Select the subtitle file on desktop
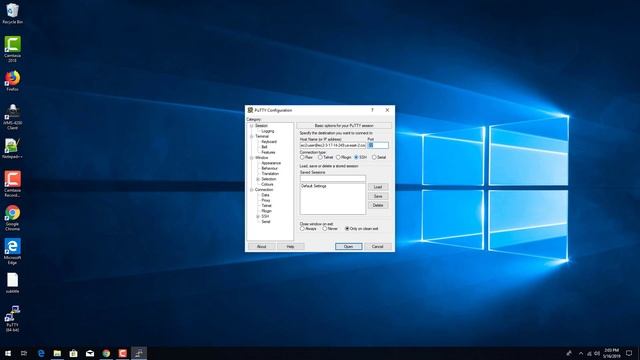640x360 pixels. pyautogui.click(x=12, y=283)
